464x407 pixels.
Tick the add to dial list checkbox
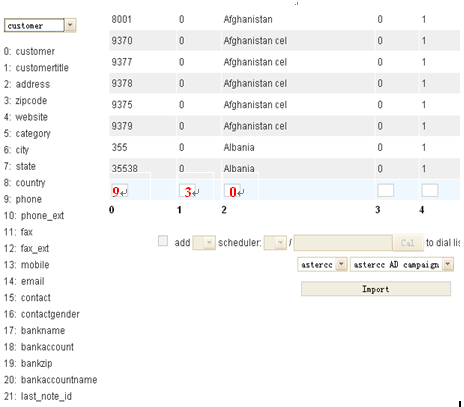(163, 241)
